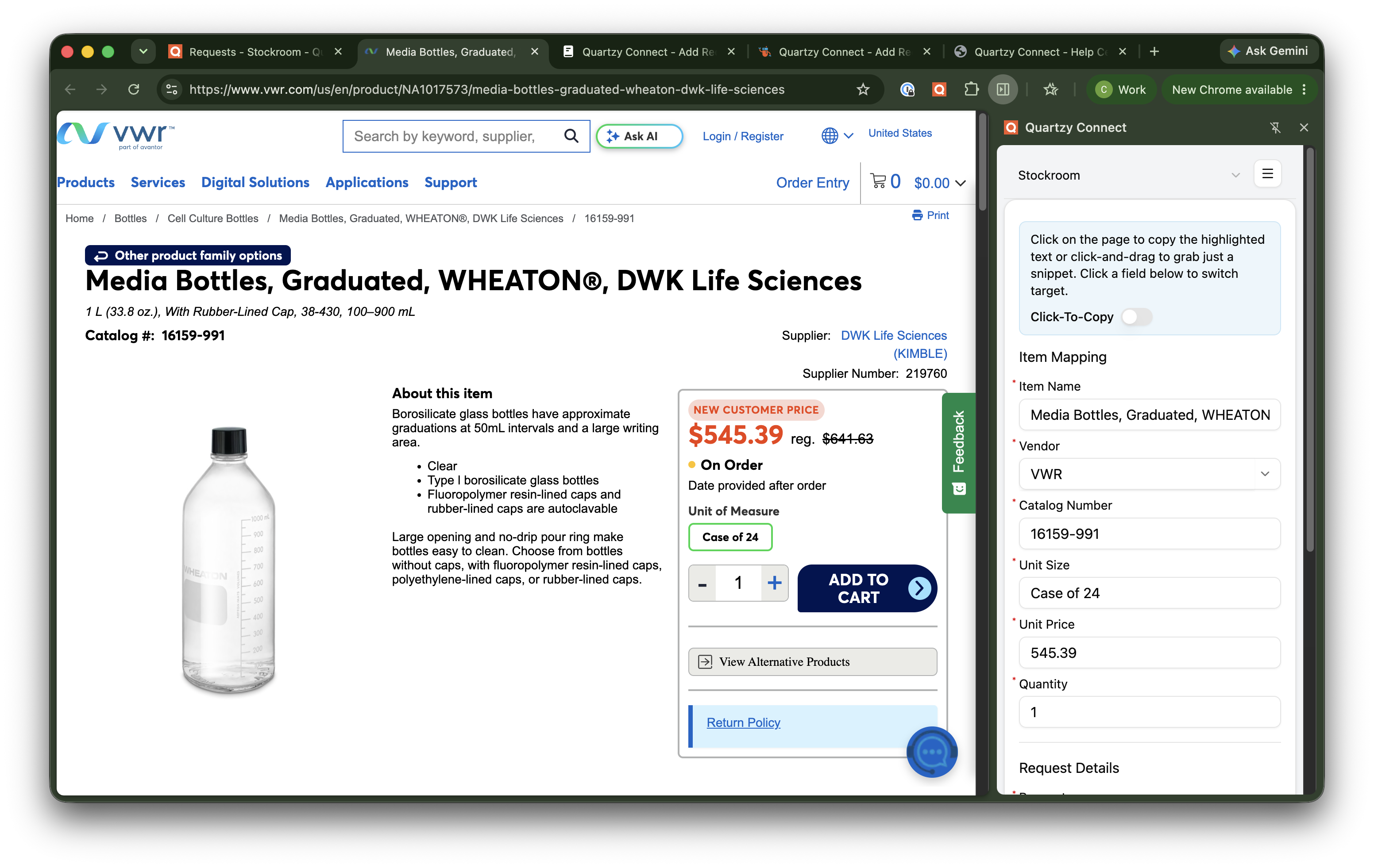Open the Services menu
1374x868 pixels.
point(158,183)
